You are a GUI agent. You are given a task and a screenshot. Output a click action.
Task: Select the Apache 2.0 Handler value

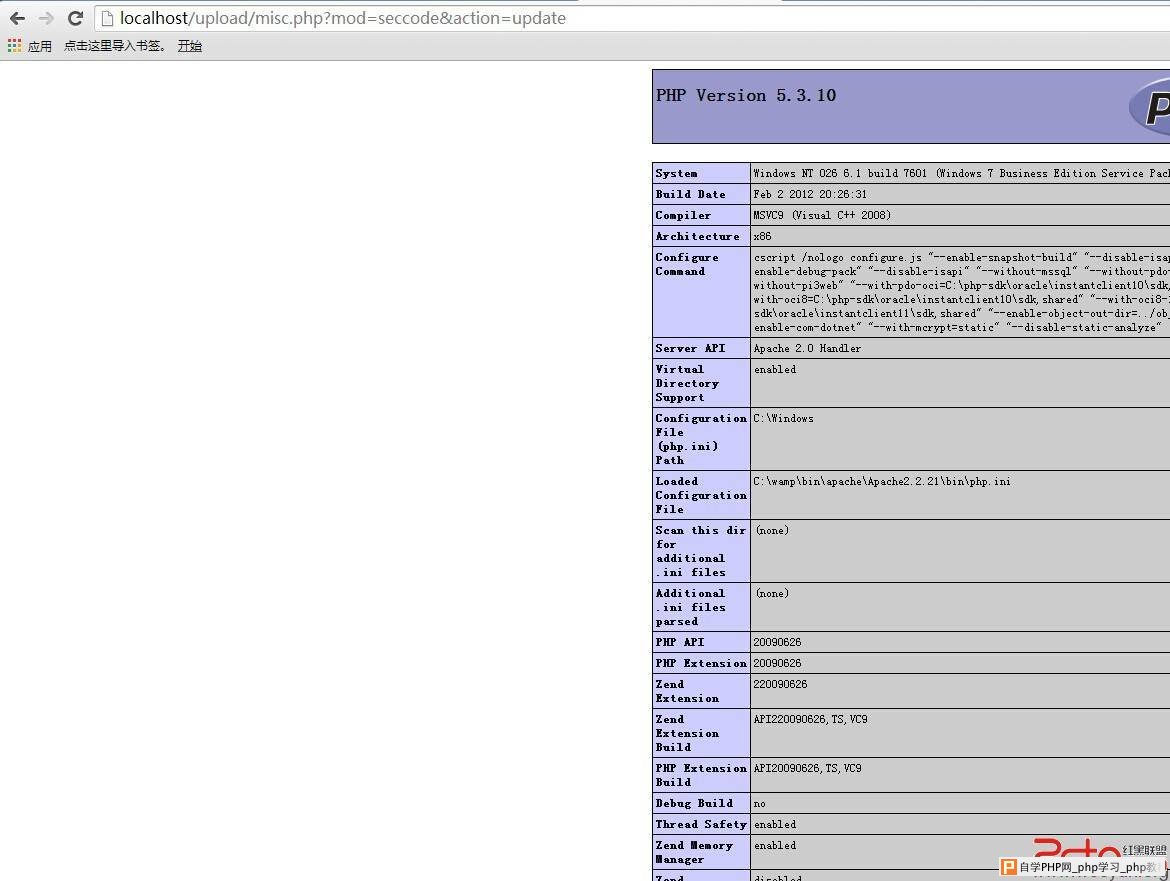pyautogui.click(x=807, y=348)
